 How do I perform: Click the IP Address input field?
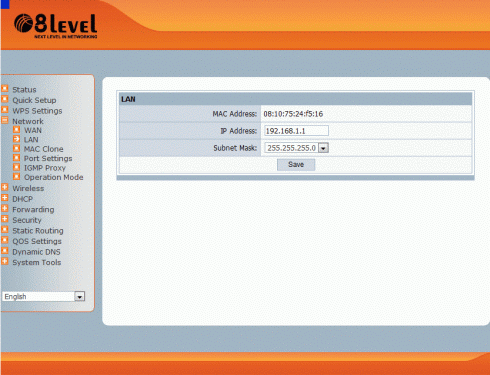click(296, 131)
